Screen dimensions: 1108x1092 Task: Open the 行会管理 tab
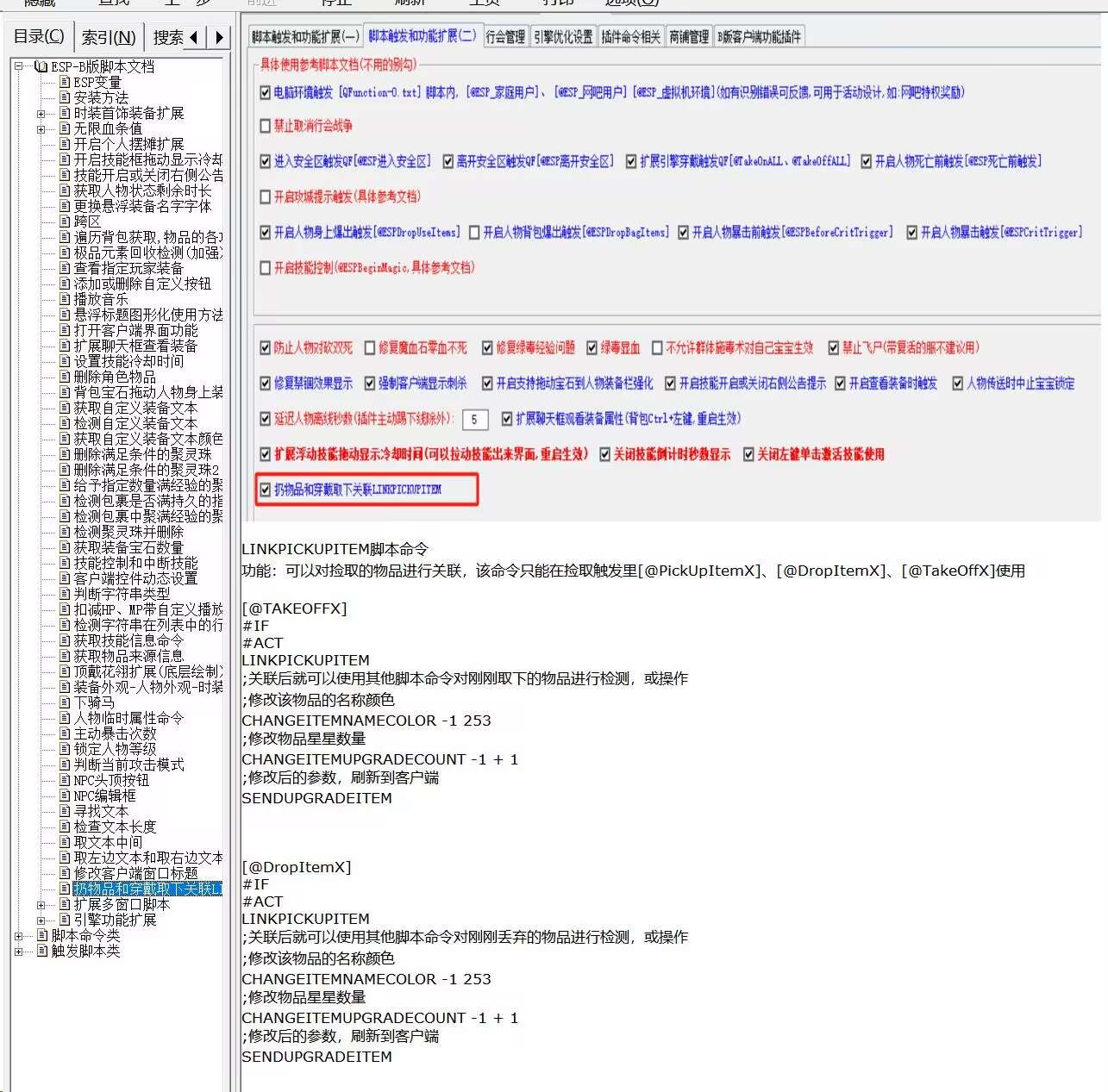click(x=505, y=36)
